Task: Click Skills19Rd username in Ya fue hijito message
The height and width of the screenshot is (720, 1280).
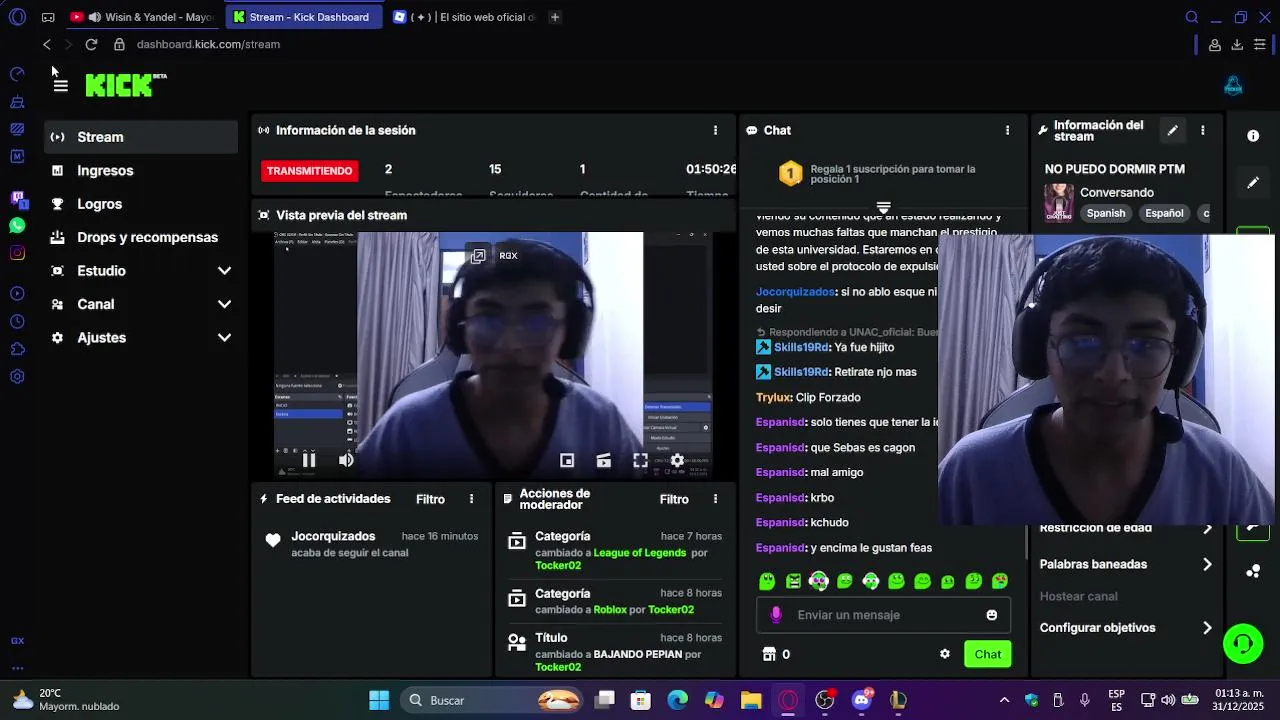Action: click(x=802, y=347)
